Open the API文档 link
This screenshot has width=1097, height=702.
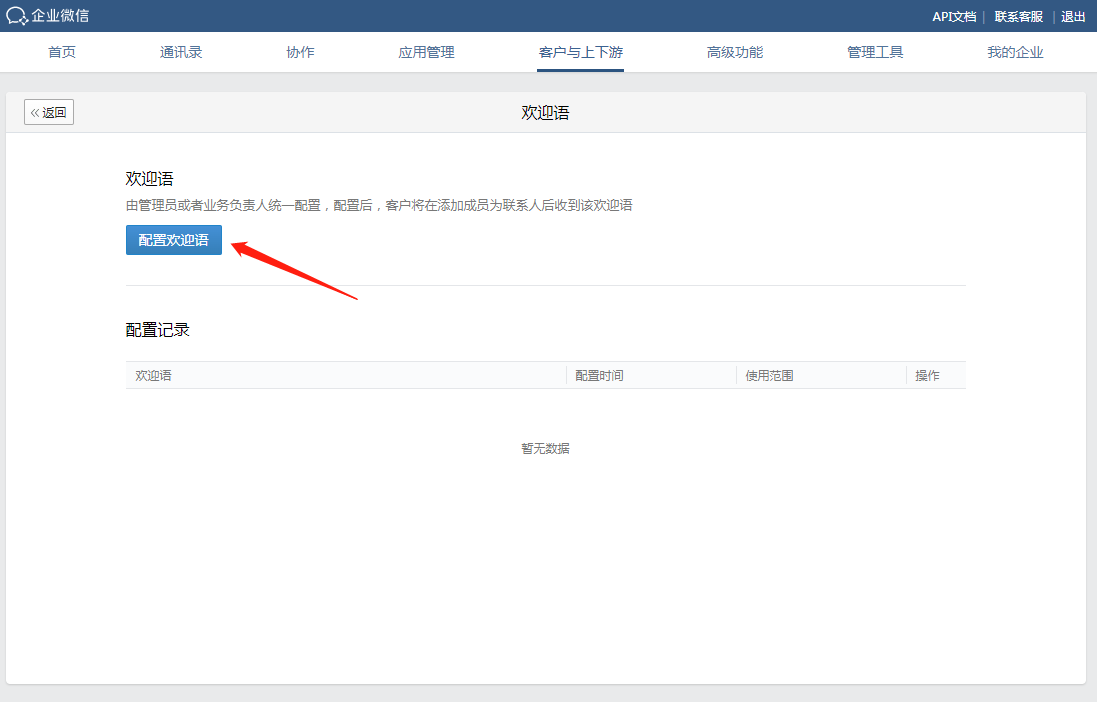point(954,17)
